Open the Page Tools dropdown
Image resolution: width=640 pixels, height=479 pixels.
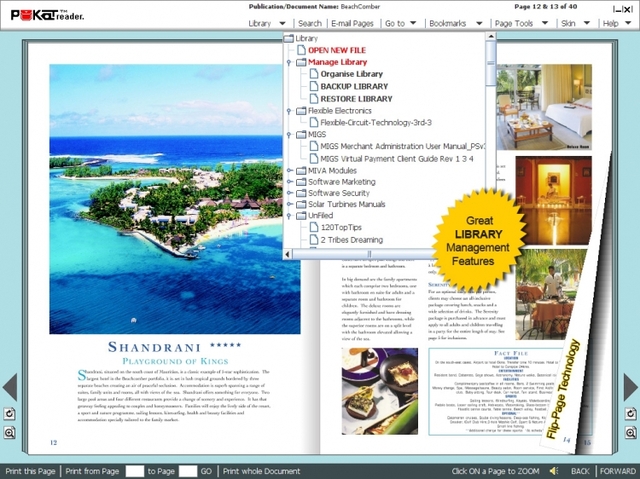point(521,23)
